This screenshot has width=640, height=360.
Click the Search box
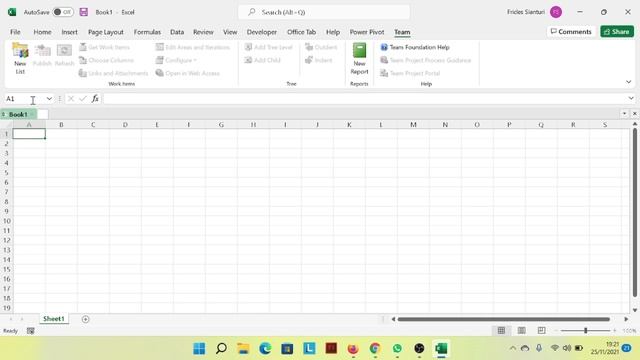pyautogui.click(x=324, y=12)
